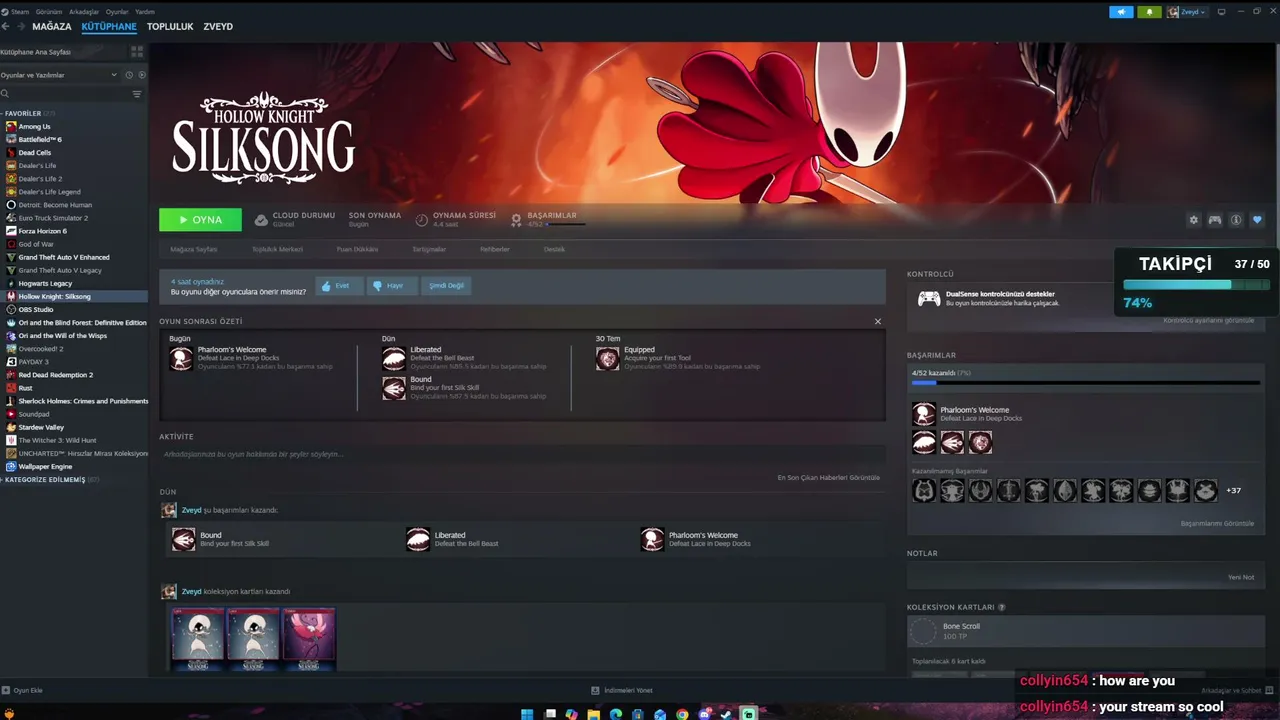Image resolution: width=1280 pixels, height=720 pixels.
Task: Sort library by recent activity clock icon
Action: [x=129, y=75]
